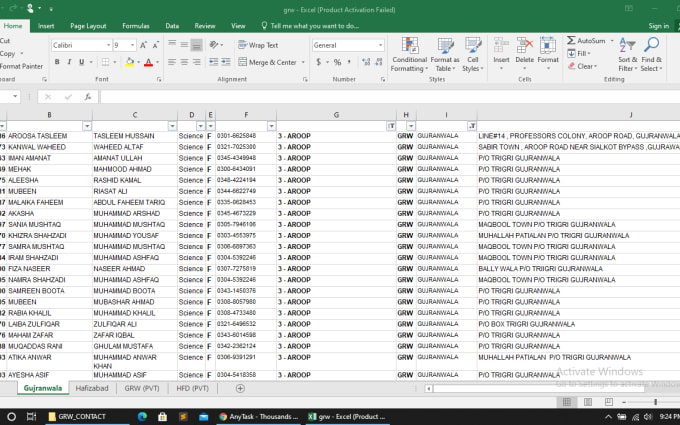Screen dimensions: 680x425
Task: Click the Font Color red A icon
Action: tap(148, 62)
